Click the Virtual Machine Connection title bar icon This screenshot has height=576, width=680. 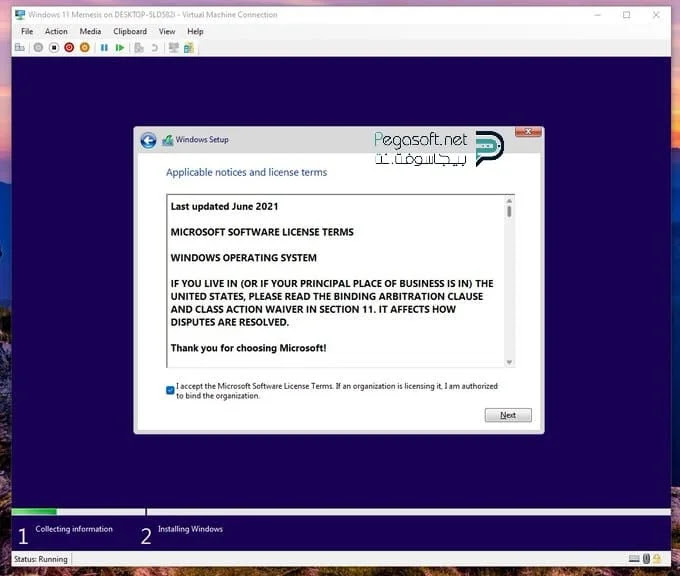coord(20,15)
